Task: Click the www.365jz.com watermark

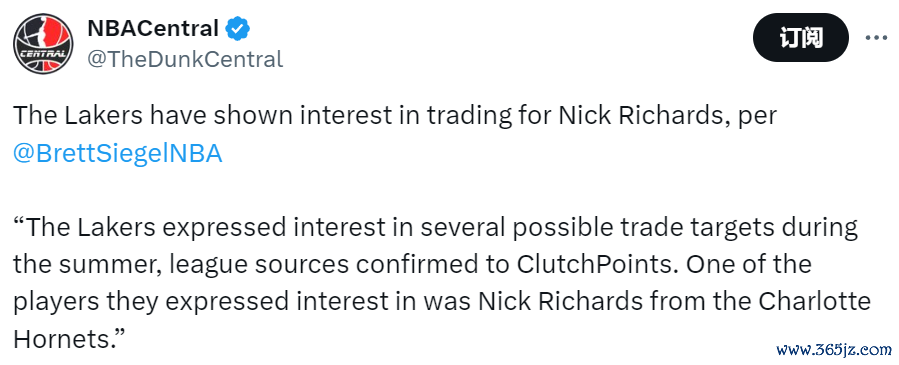Action: [x=834, y=349]
